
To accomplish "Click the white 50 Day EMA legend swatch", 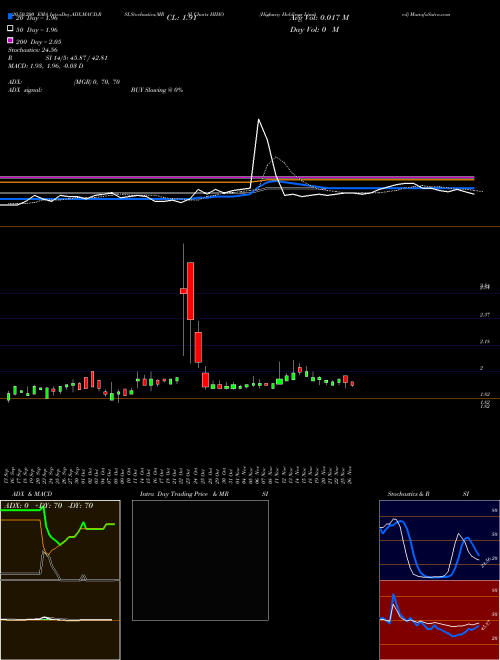I will pyautogui.click(x=10, y=29).
